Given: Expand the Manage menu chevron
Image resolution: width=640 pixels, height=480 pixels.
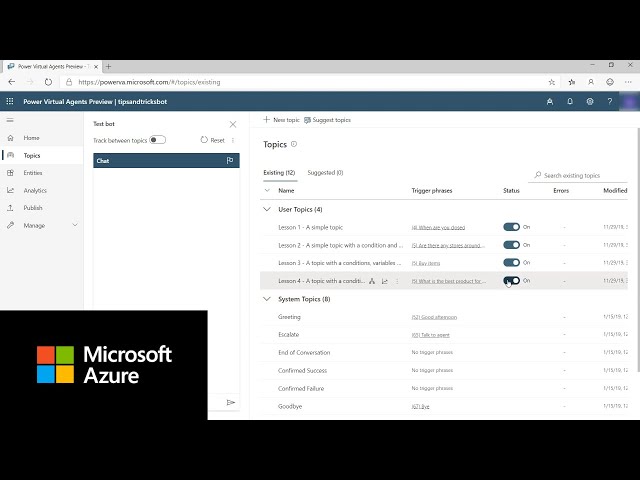Looking at the screenshot, I should click(75, 225).
